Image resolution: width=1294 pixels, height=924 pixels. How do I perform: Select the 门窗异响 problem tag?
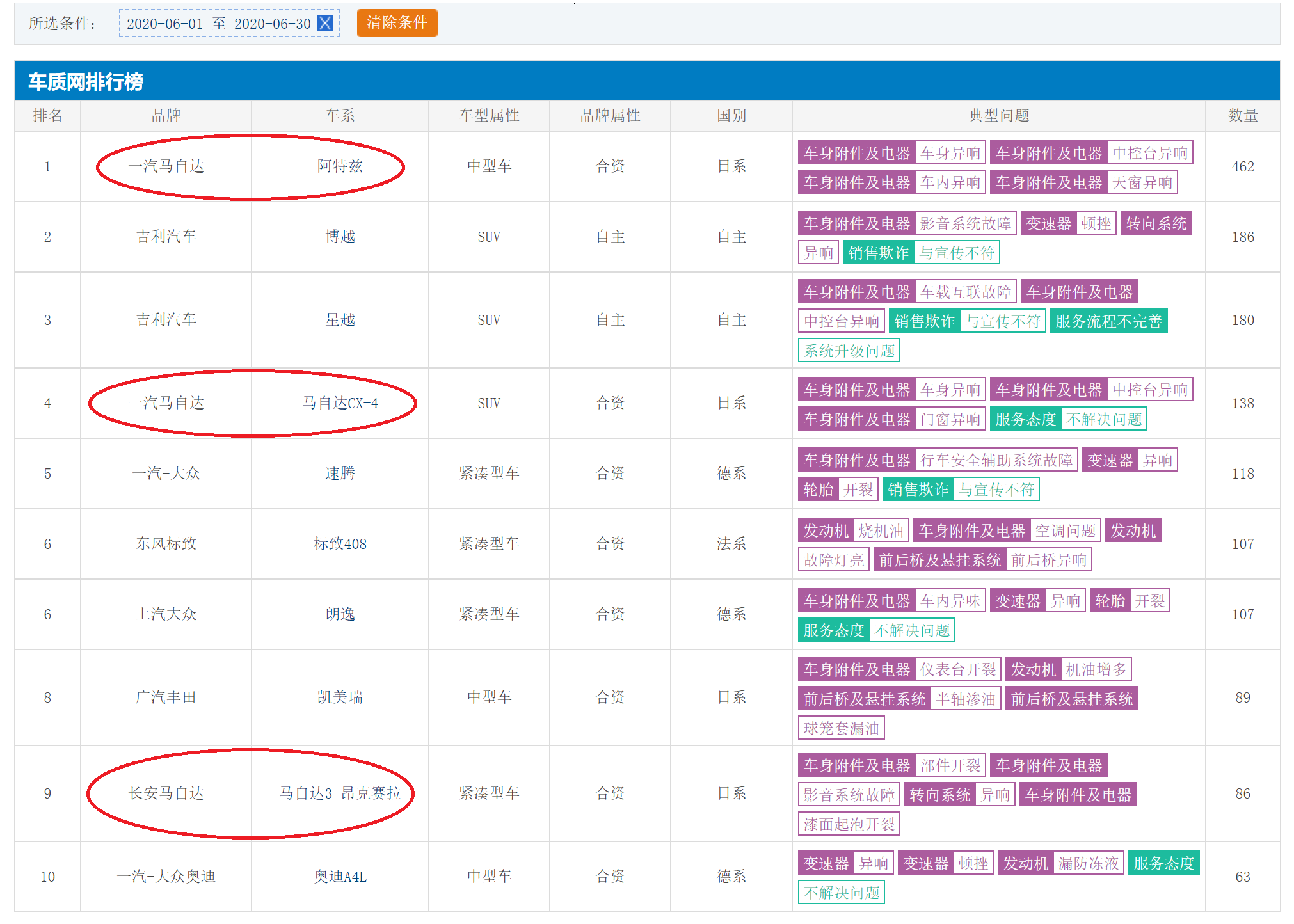[x=950, y=420]
